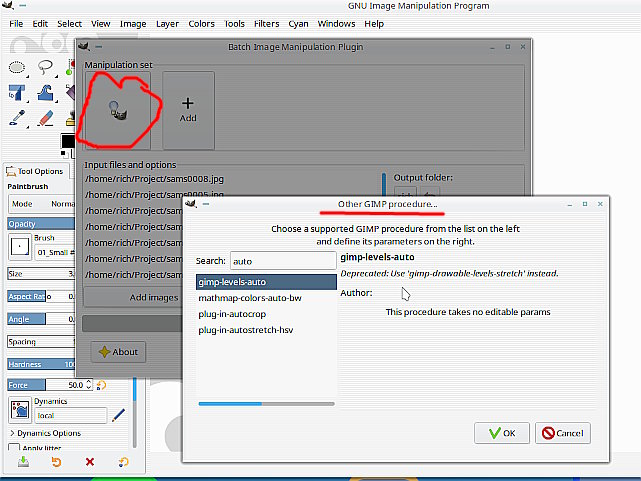Click the Force value stepper arrows
The width and height of the screenshot is (641, 481).
(x=89, y=385)
